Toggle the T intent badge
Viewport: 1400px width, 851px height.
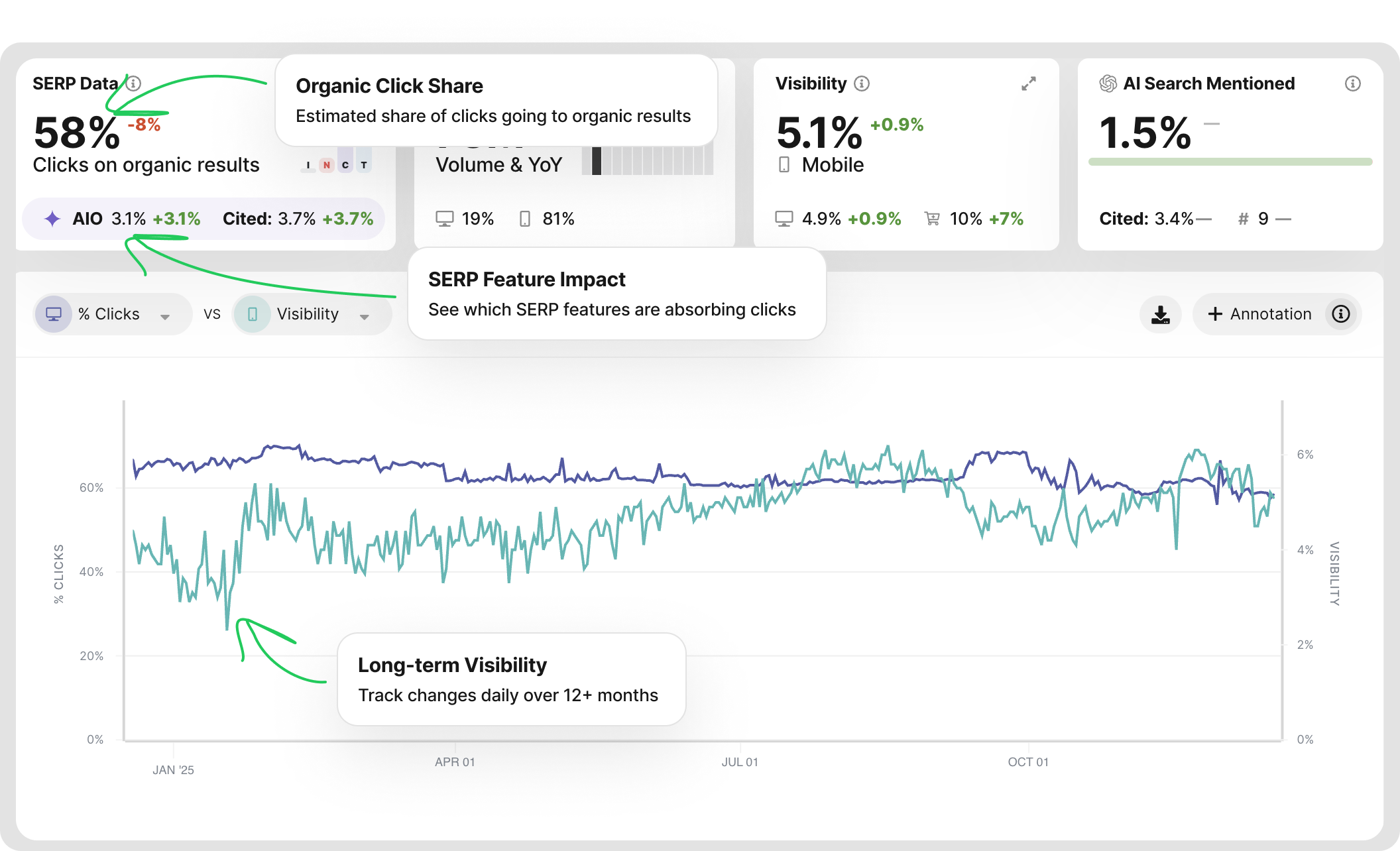[x=364, y=164]
